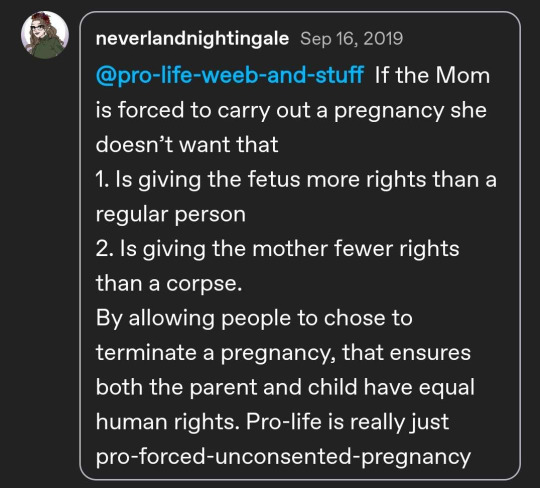
Task: Click the line 'terminate a pregnancy, that ensures'
Action: [x=283, y=353]
